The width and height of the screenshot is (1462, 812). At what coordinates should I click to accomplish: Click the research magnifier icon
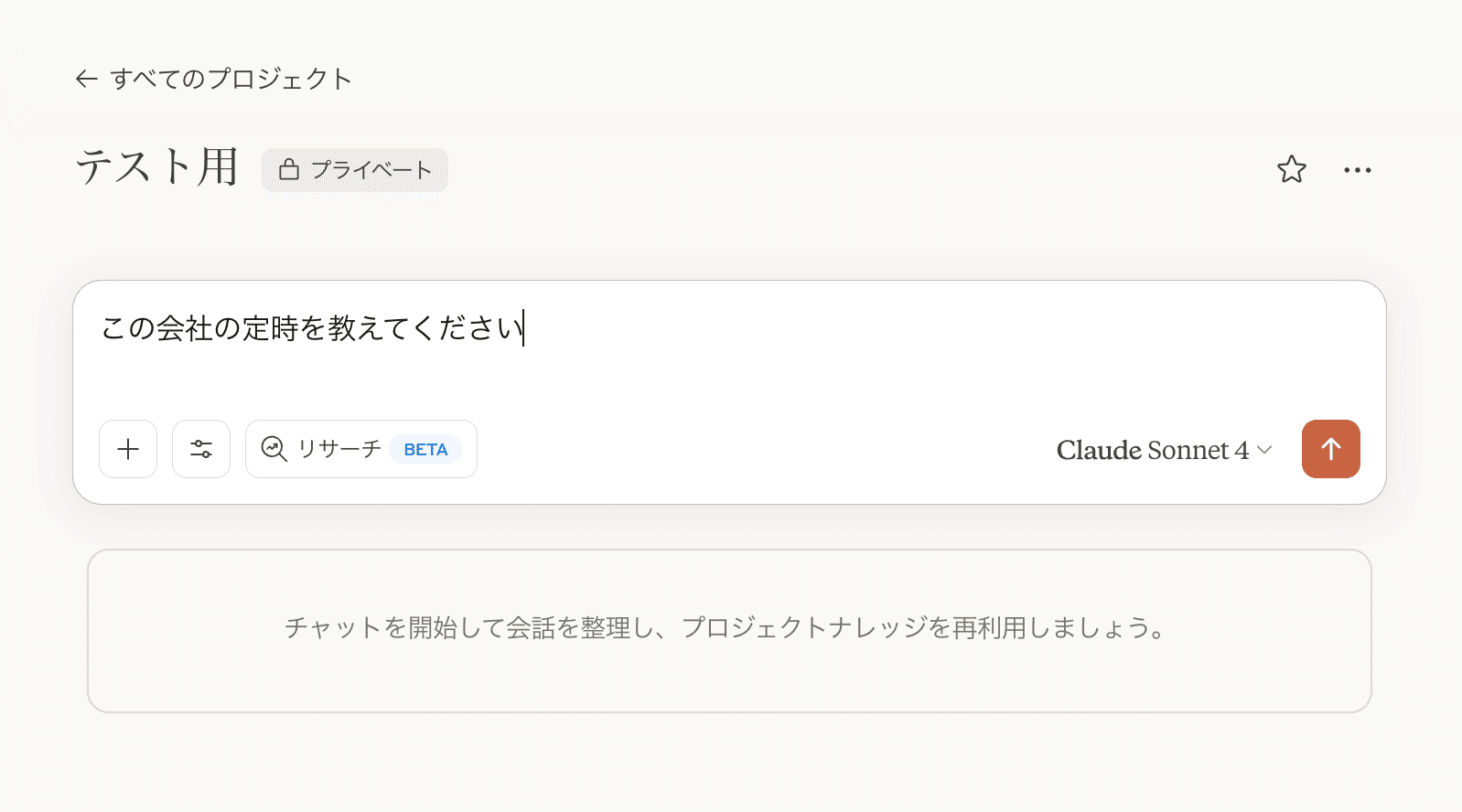tap(274, 449)
